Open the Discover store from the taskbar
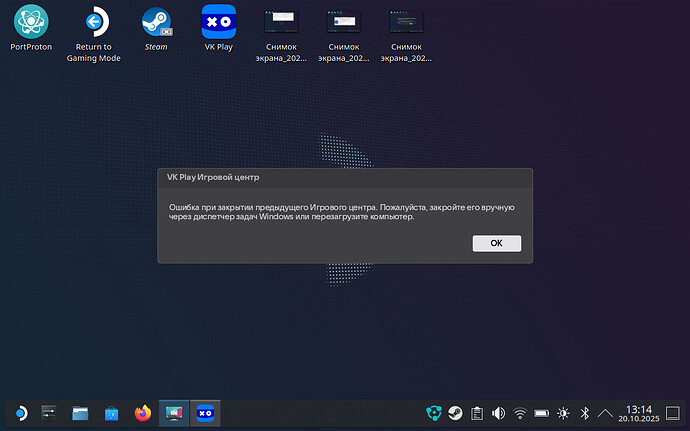Viewport: 690px width, 431px height. tap(112, 412)
